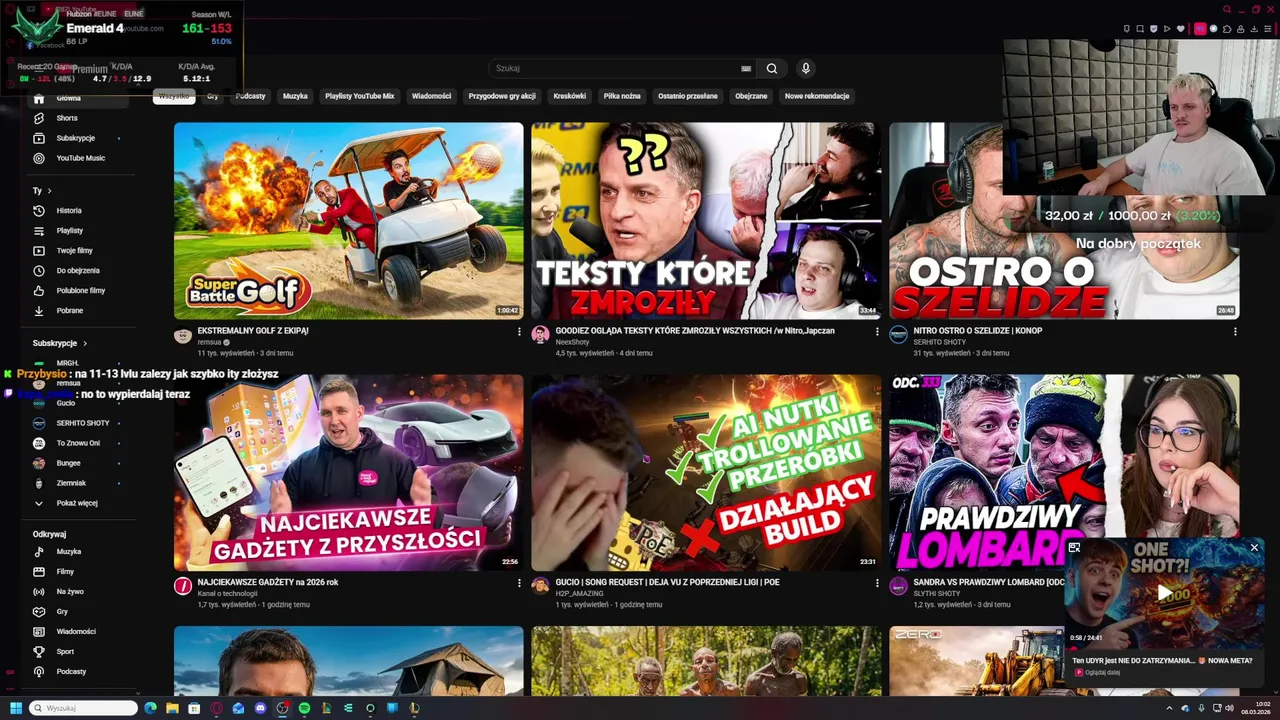
Task: Open Do obejrzenia watch later list
Action: coord(78,271)
